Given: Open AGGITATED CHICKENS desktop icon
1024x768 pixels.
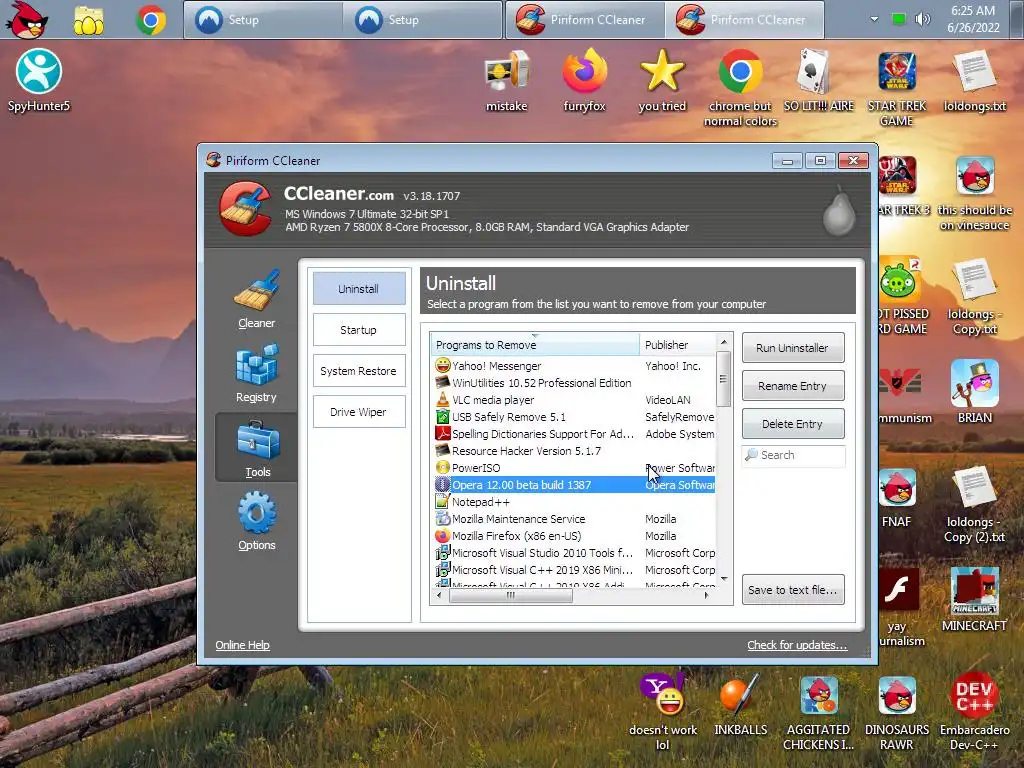Looking at the screenshot, I should pos(818,711).
